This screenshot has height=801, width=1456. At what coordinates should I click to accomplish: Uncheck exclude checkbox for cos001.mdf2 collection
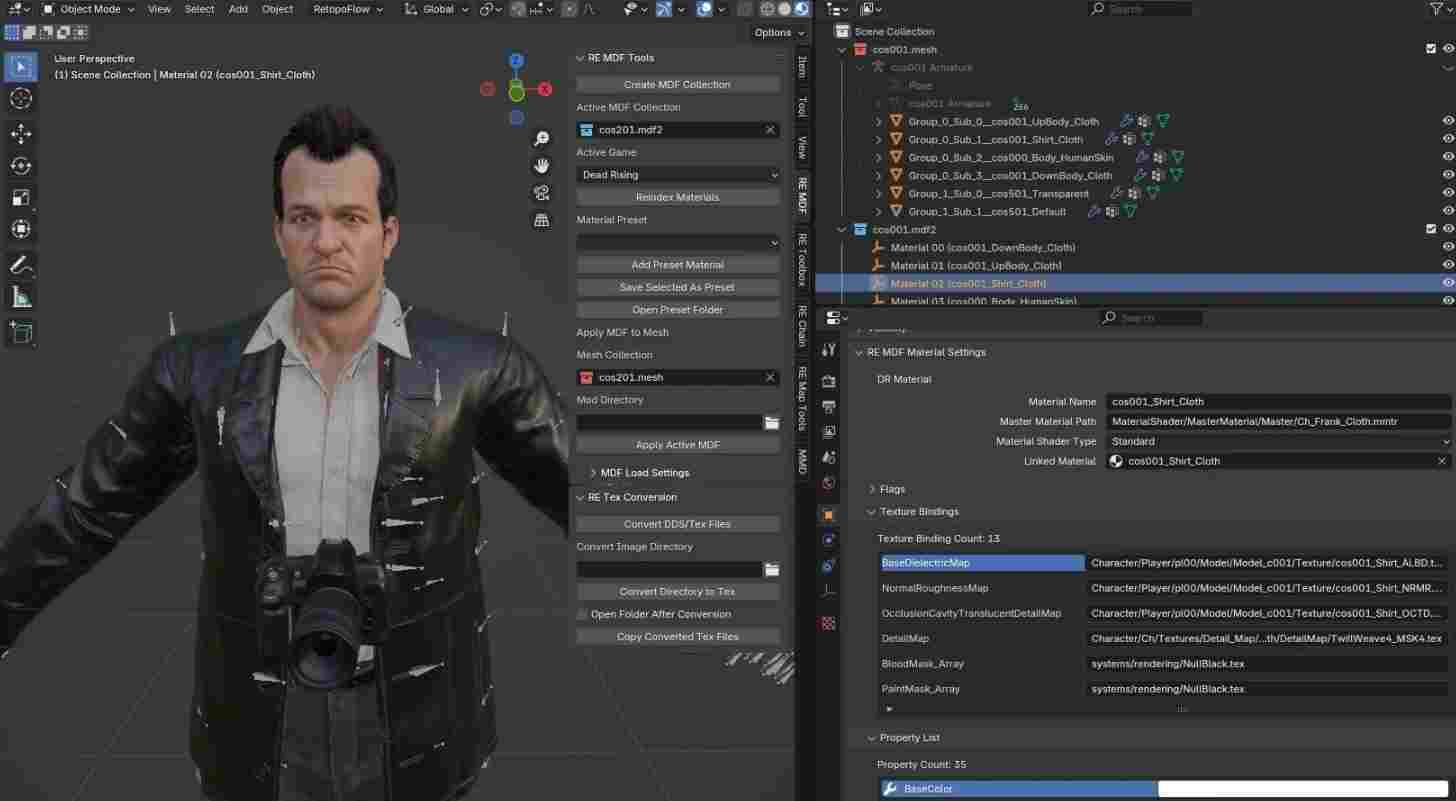[1431, 229]
